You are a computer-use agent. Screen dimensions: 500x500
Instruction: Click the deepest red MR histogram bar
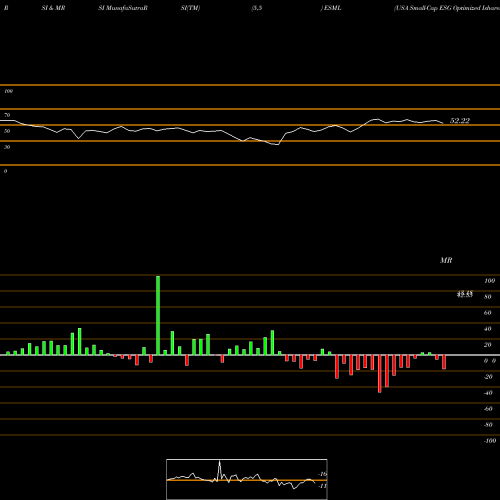coord(380,374)
